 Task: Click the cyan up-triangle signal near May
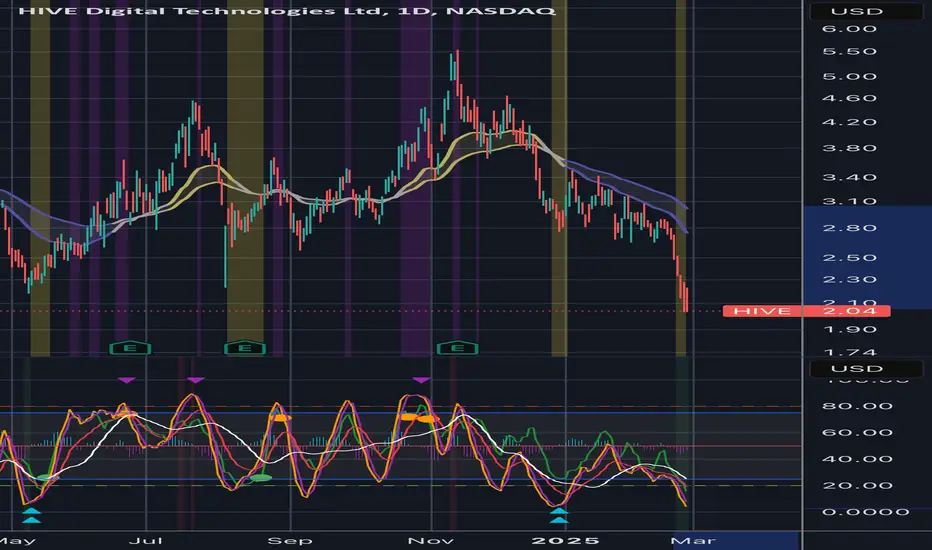(32, 516)
